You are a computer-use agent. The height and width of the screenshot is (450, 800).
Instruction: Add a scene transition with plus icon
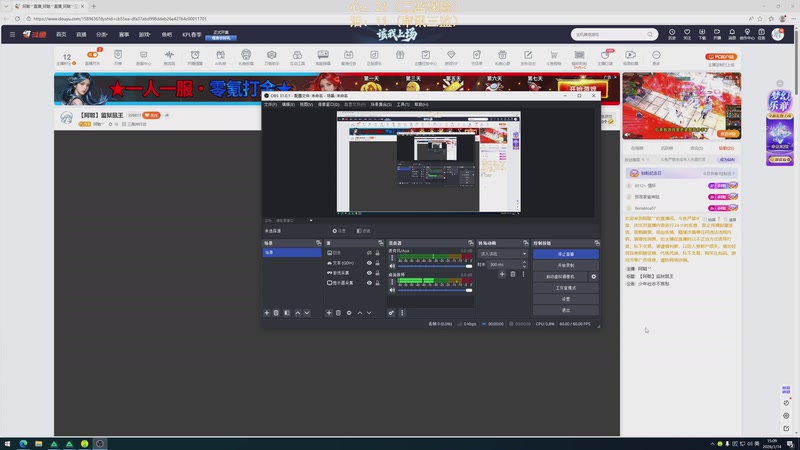(502, 274)
